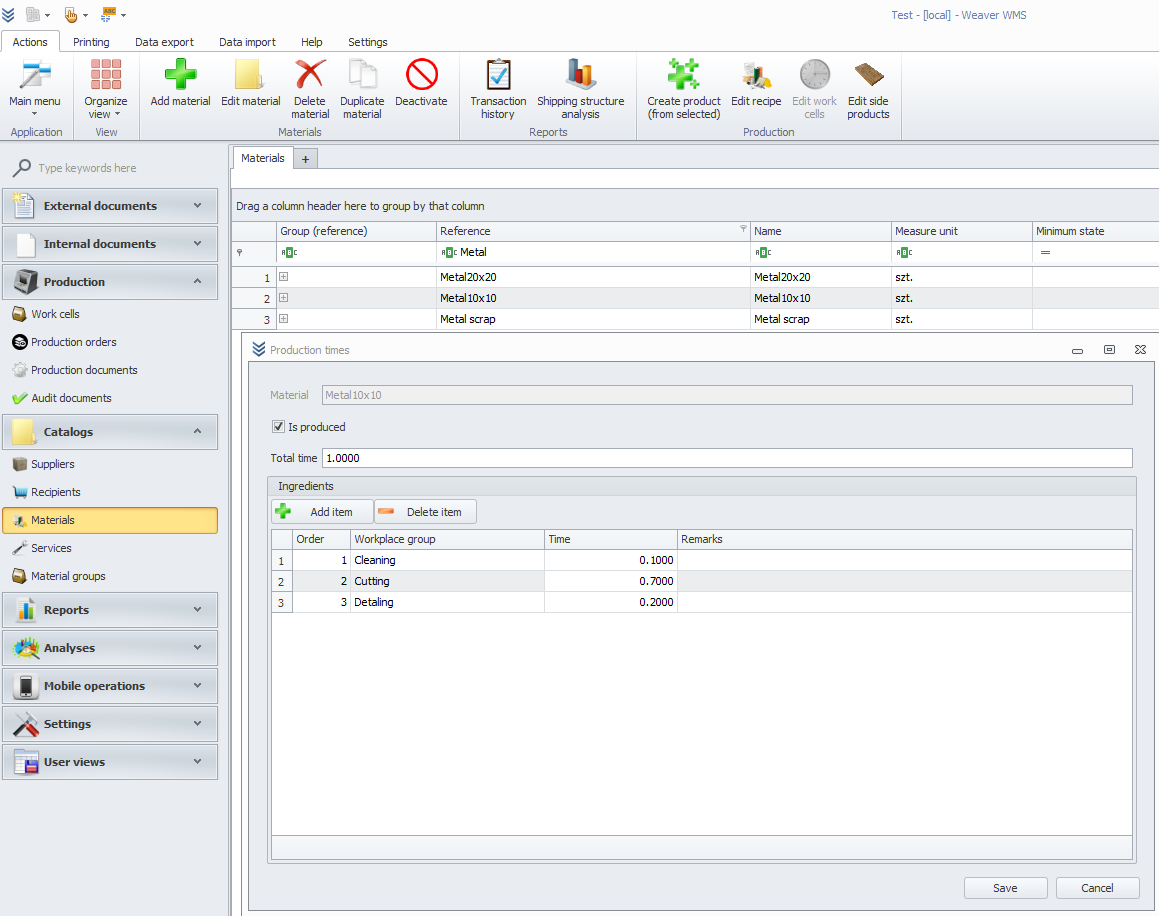Maximize the Production times dialog
This screenshot has height=916, width=1159.
(1109, 350)
